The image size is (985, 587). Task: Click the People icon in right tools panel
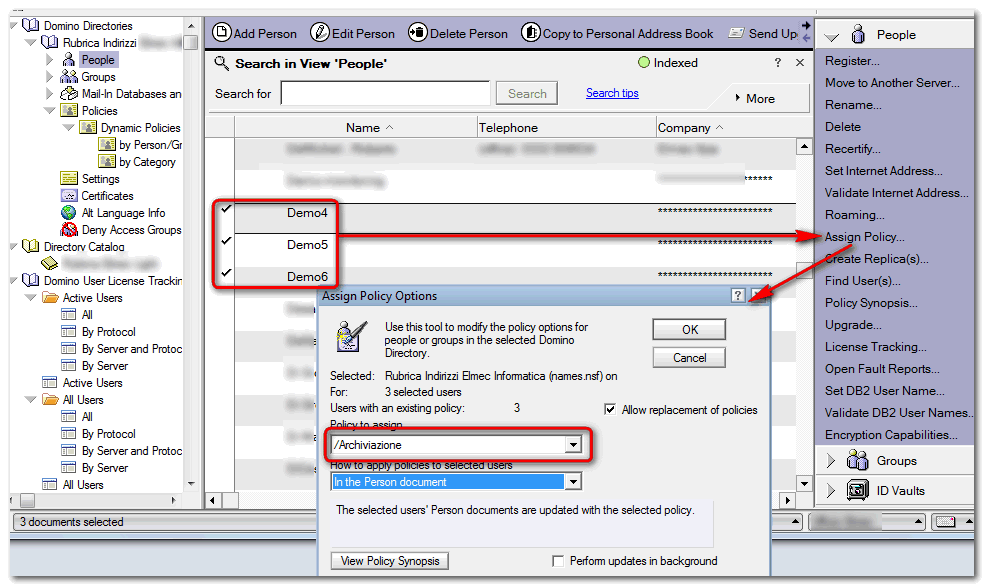[858, 34]
